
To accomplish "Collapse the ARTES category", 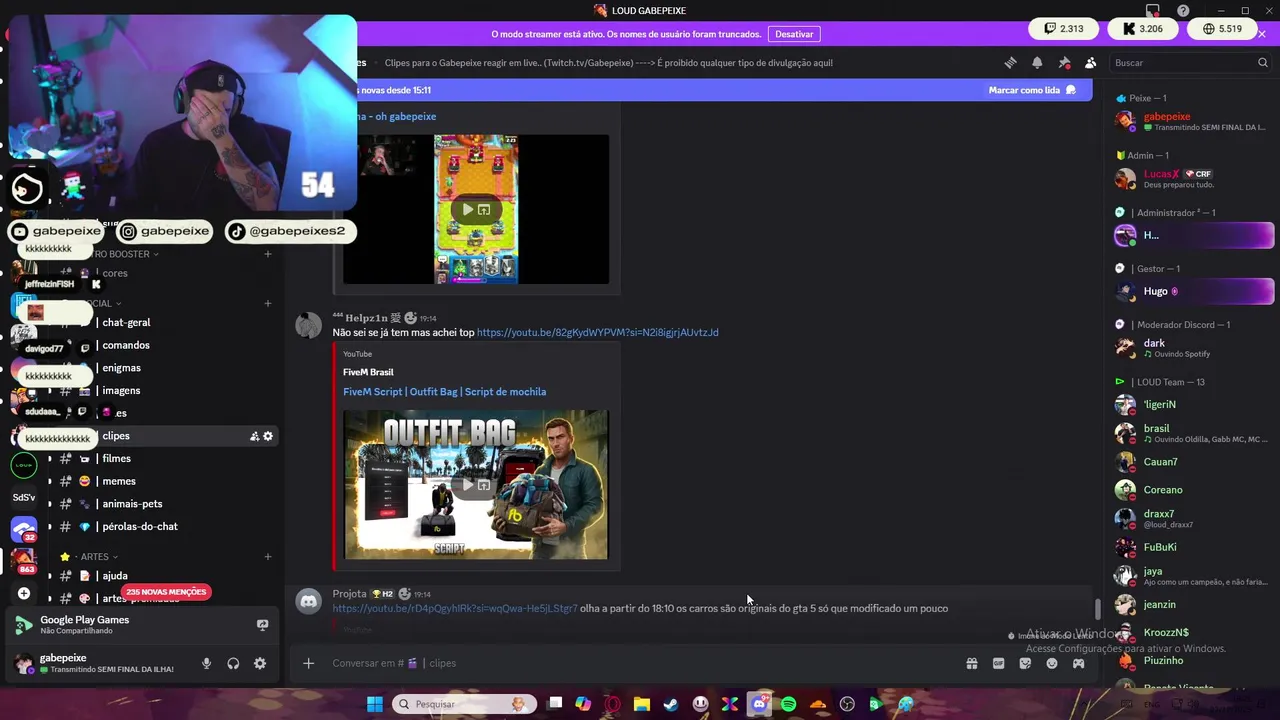I will tap(94, 557).
